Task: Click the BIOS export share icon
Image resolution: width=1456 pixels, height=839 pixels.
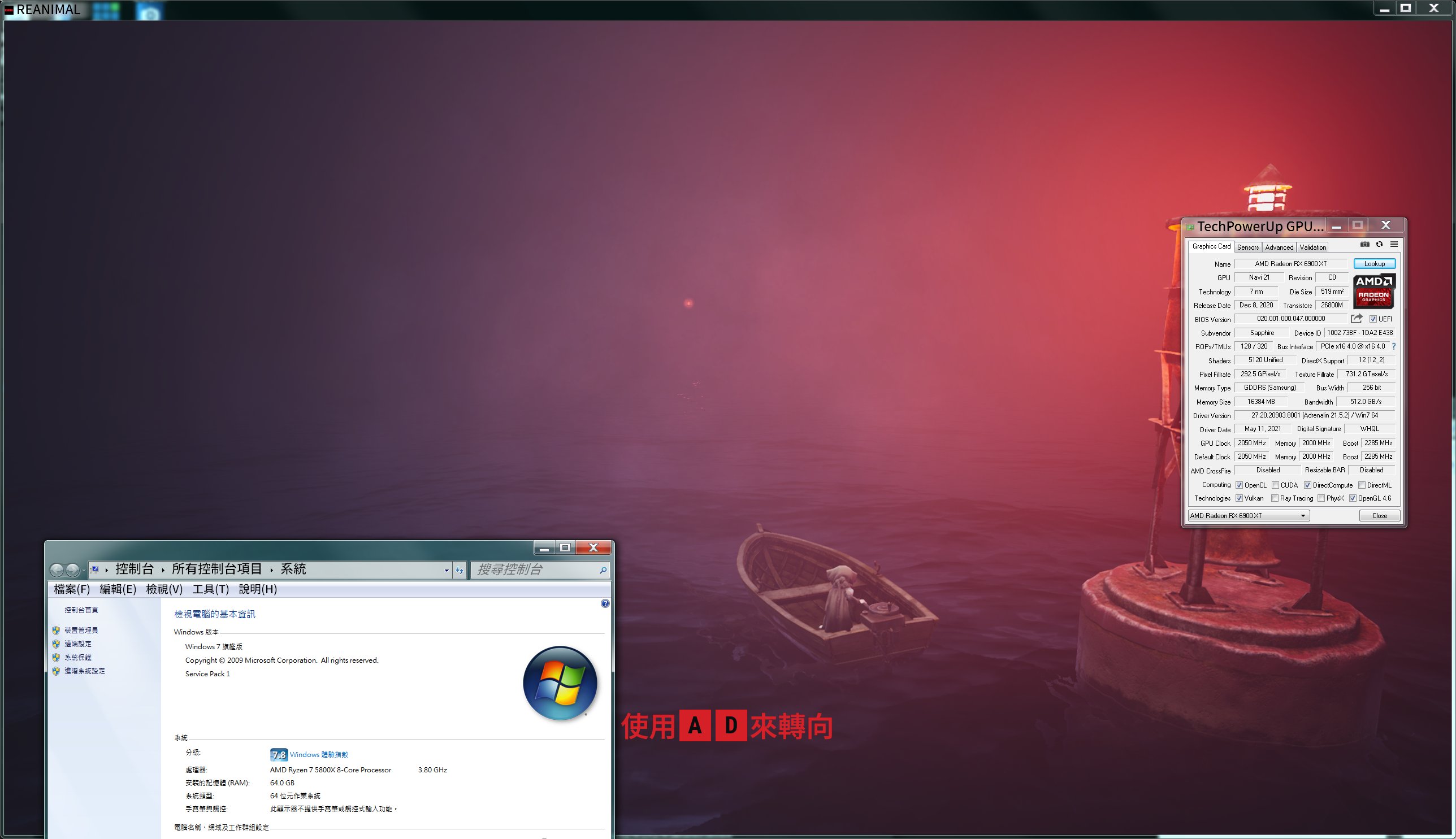Action: [1357, 319]
